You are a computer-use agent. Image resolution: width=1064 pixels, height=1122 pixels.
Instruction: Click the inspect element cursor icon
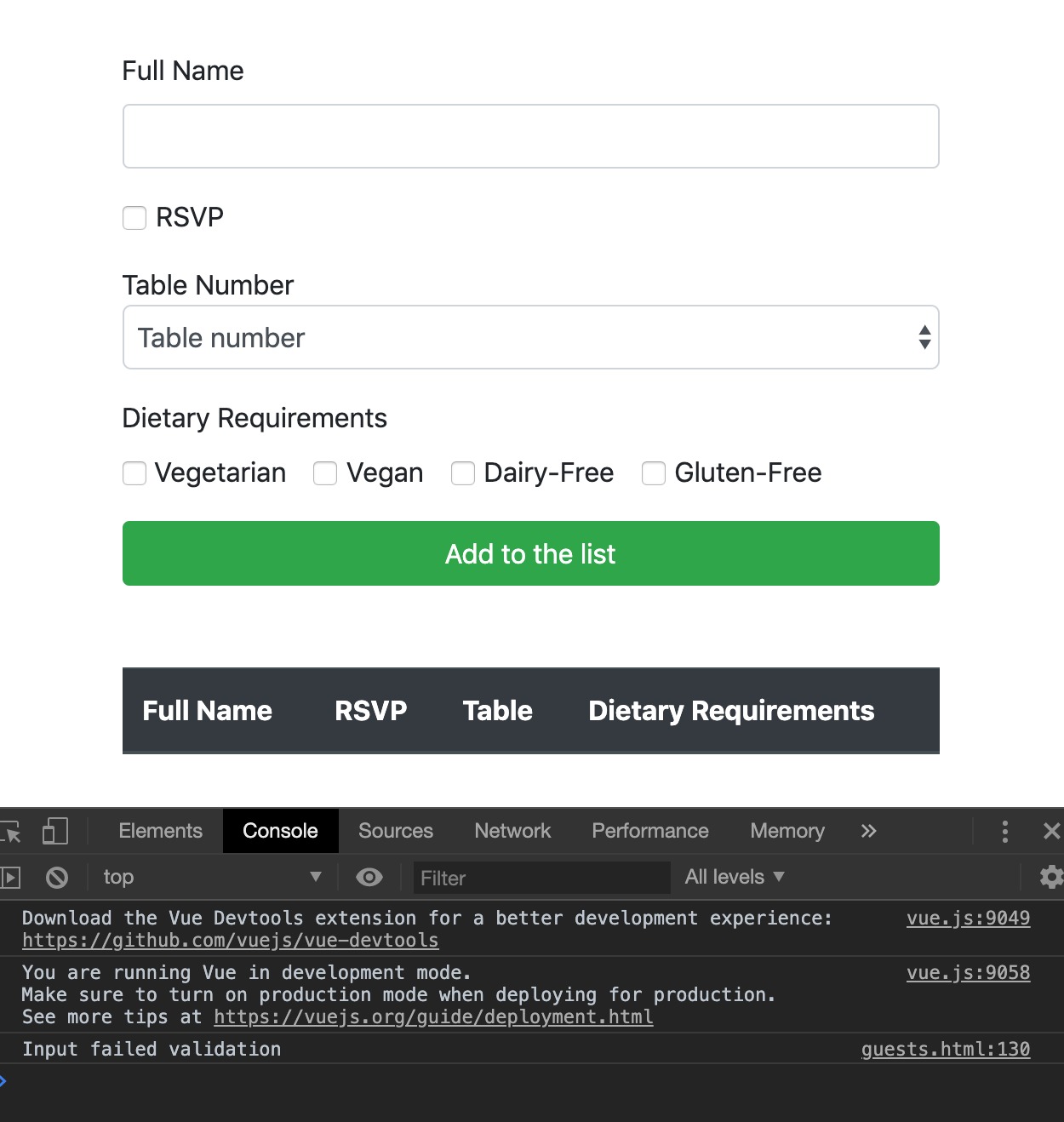click(x=11, y=832)
